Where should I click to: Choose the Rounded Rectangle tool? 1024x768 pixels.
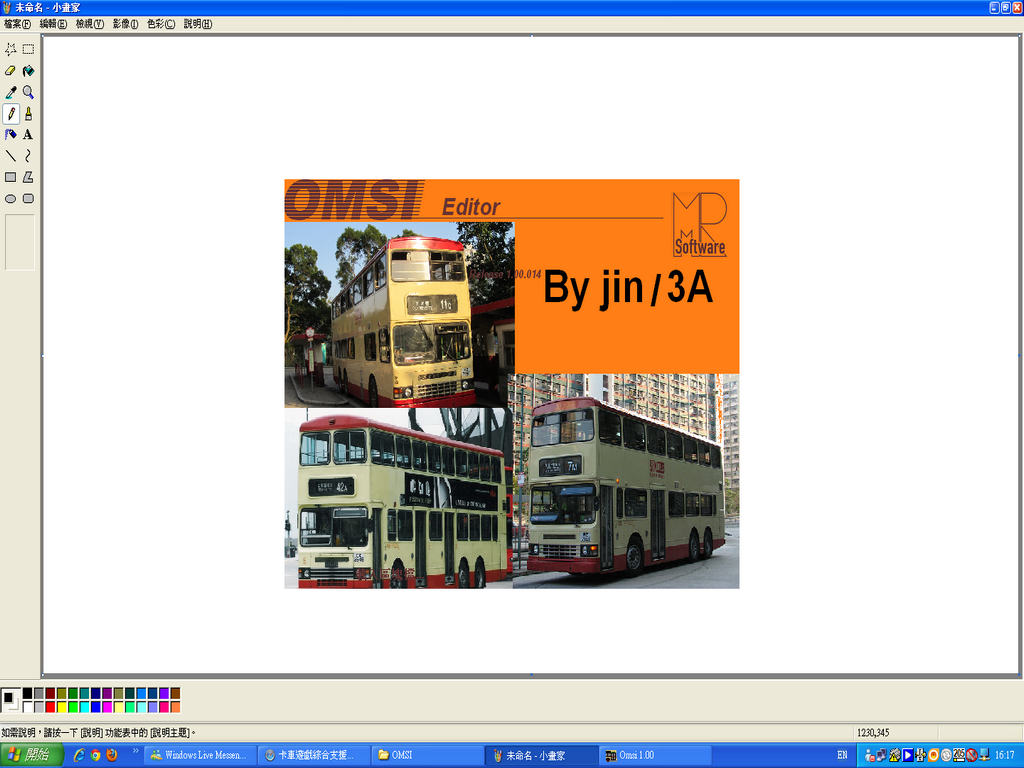(28, 199)
